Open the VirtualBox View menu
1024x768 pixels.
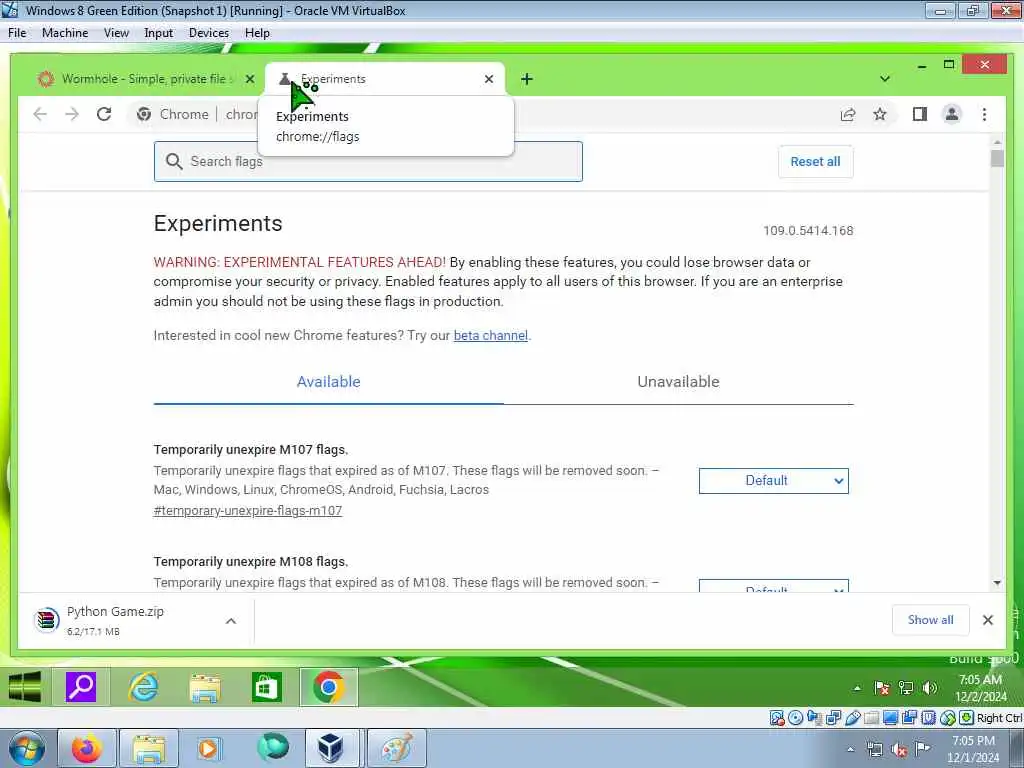point(116,33)
